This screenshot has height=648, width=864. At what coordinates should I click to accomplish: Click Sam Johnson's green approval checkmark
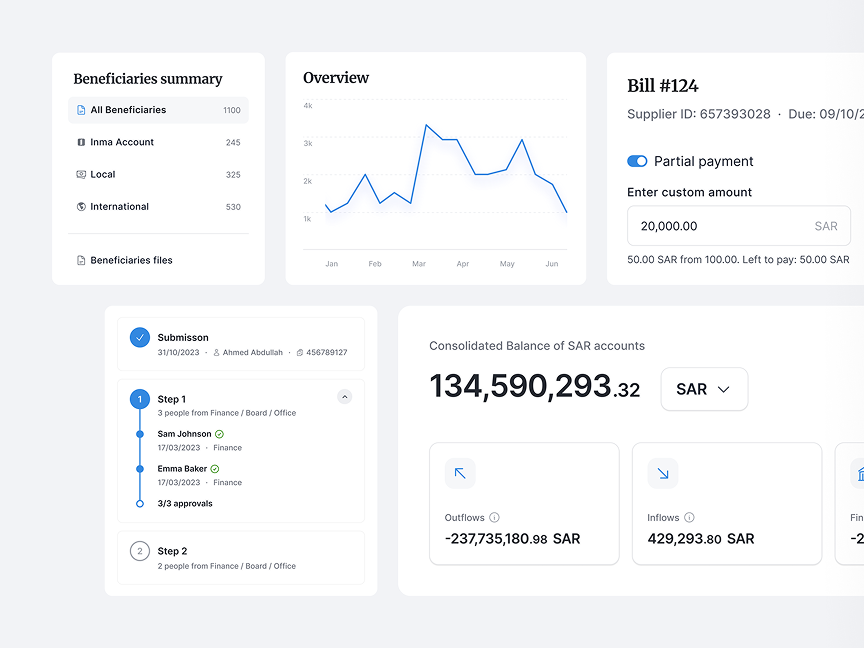click(219, 434)
